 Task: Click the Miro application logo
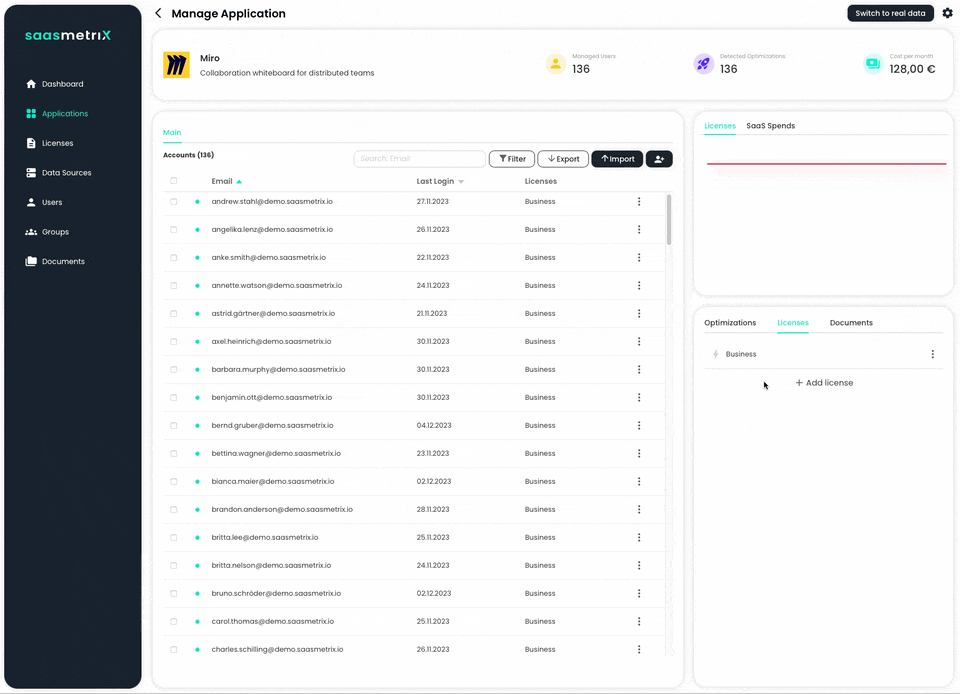coord(176,65)
